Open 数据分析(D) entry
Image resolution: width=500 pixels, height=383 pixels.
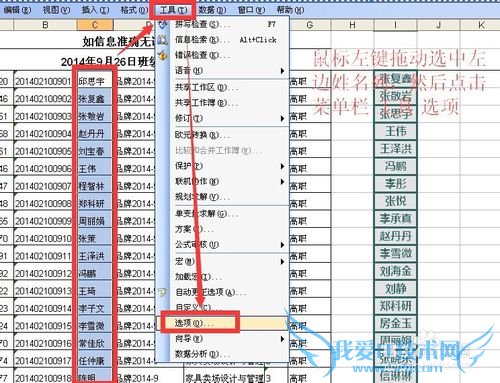tap(223, 354)
